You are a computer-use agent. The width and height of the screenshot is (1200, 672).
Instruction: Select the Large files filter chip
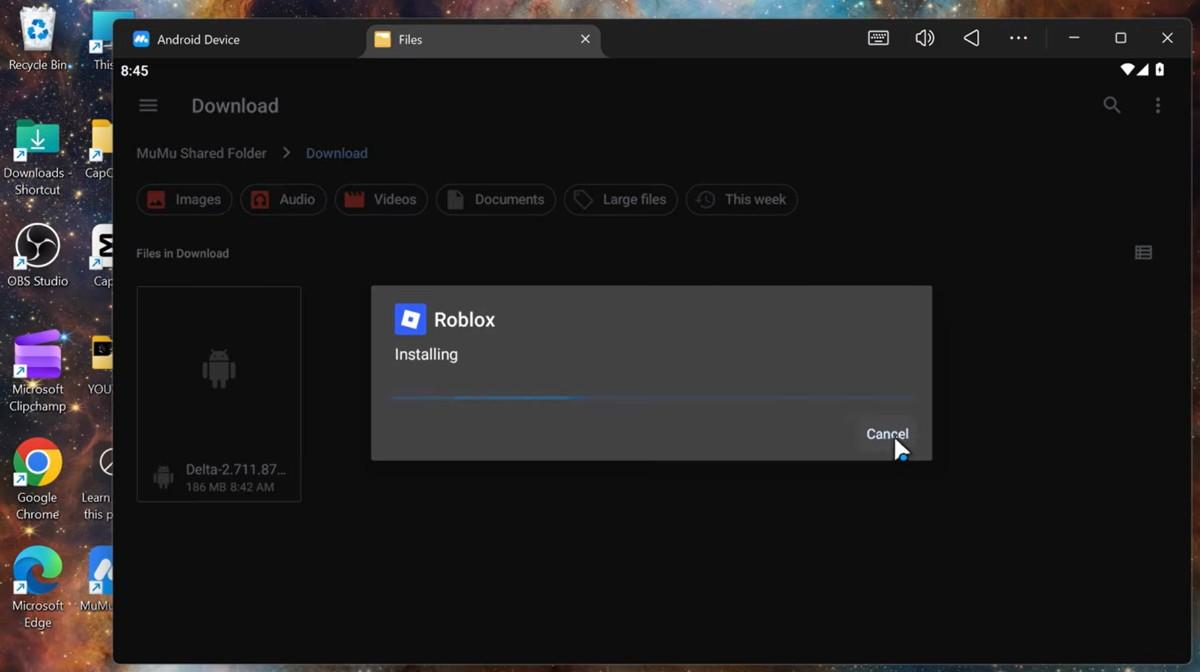point(621,199)
